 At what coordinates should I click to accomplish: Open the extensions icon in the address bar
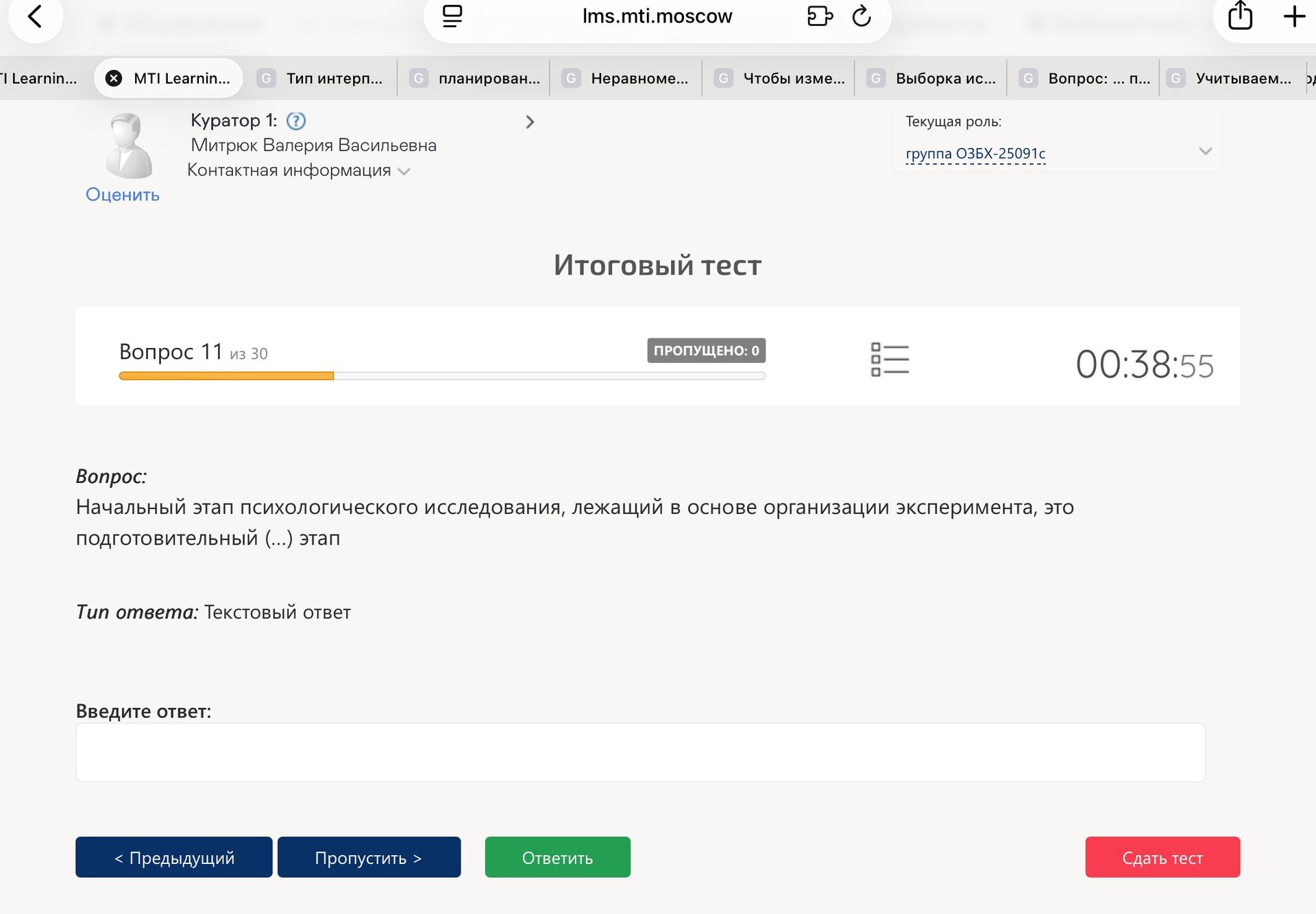click(x=820, y=16)
